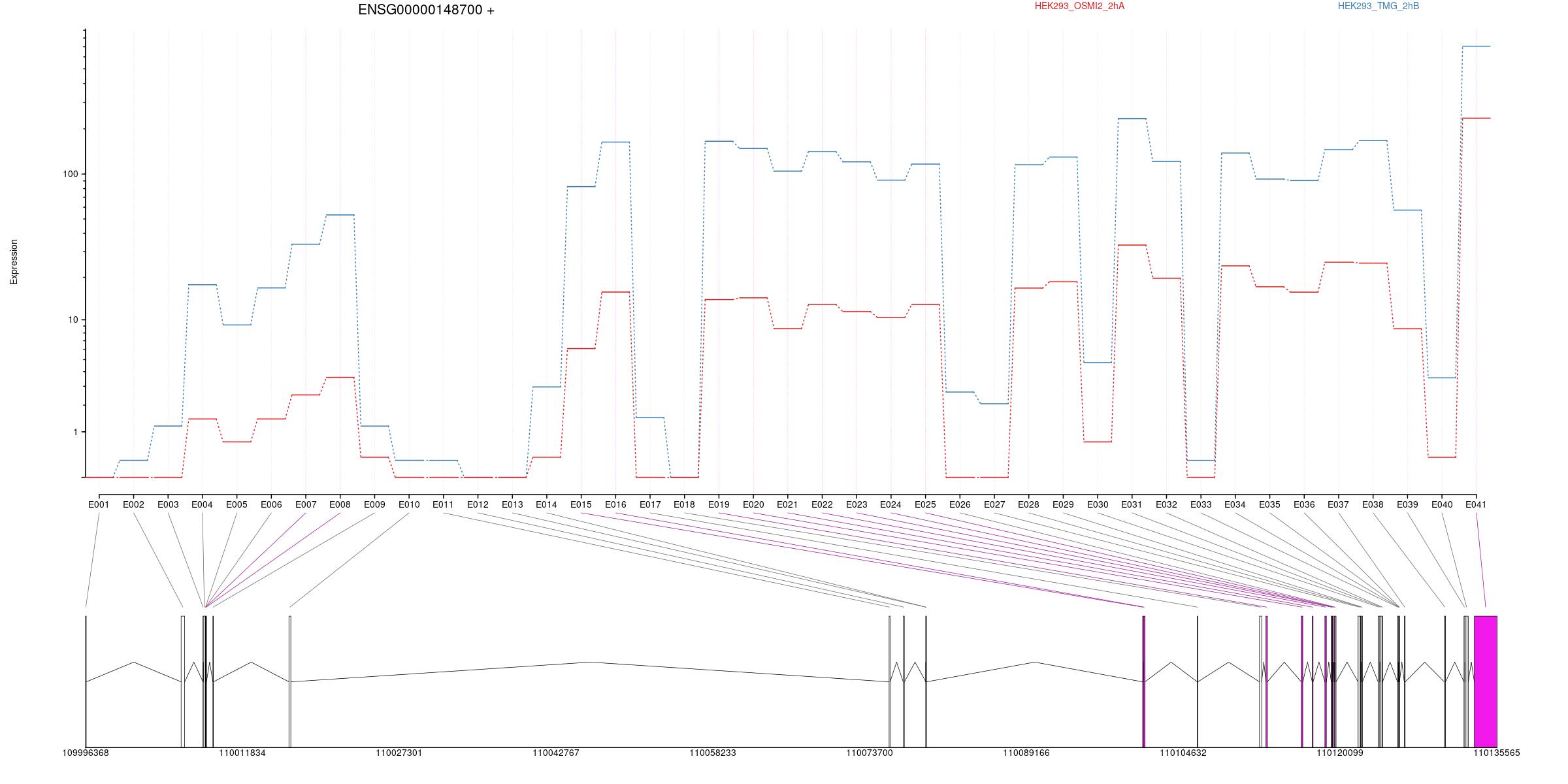Click exon label E002

coord(133,504)
